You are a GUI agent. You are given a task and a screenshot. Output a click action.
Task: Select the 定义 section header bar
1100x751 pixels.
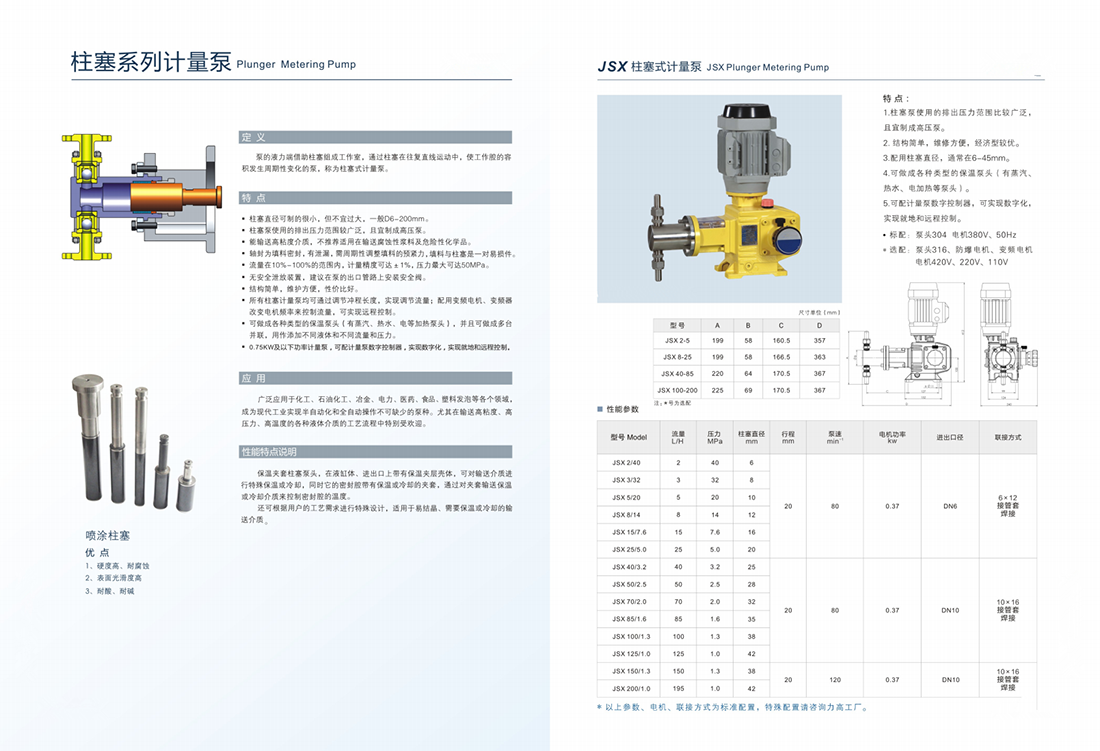click(375, 137)
